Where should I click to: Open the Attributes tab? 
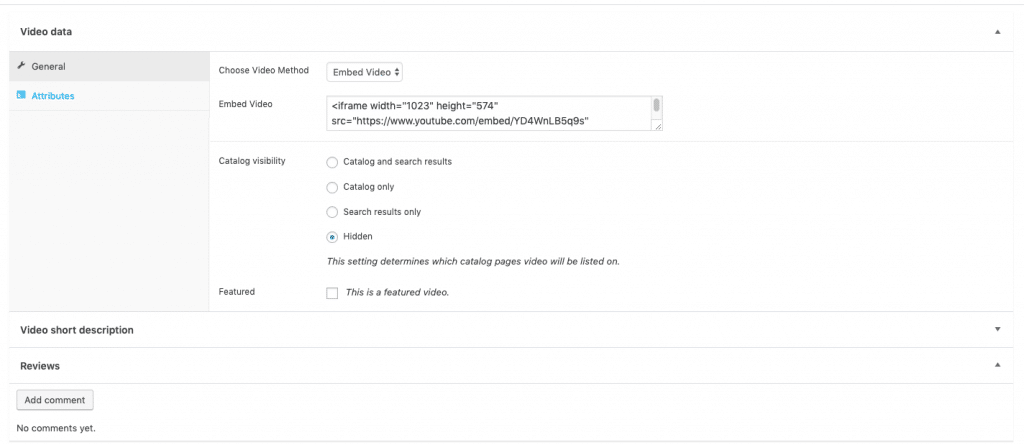(109, 96)
